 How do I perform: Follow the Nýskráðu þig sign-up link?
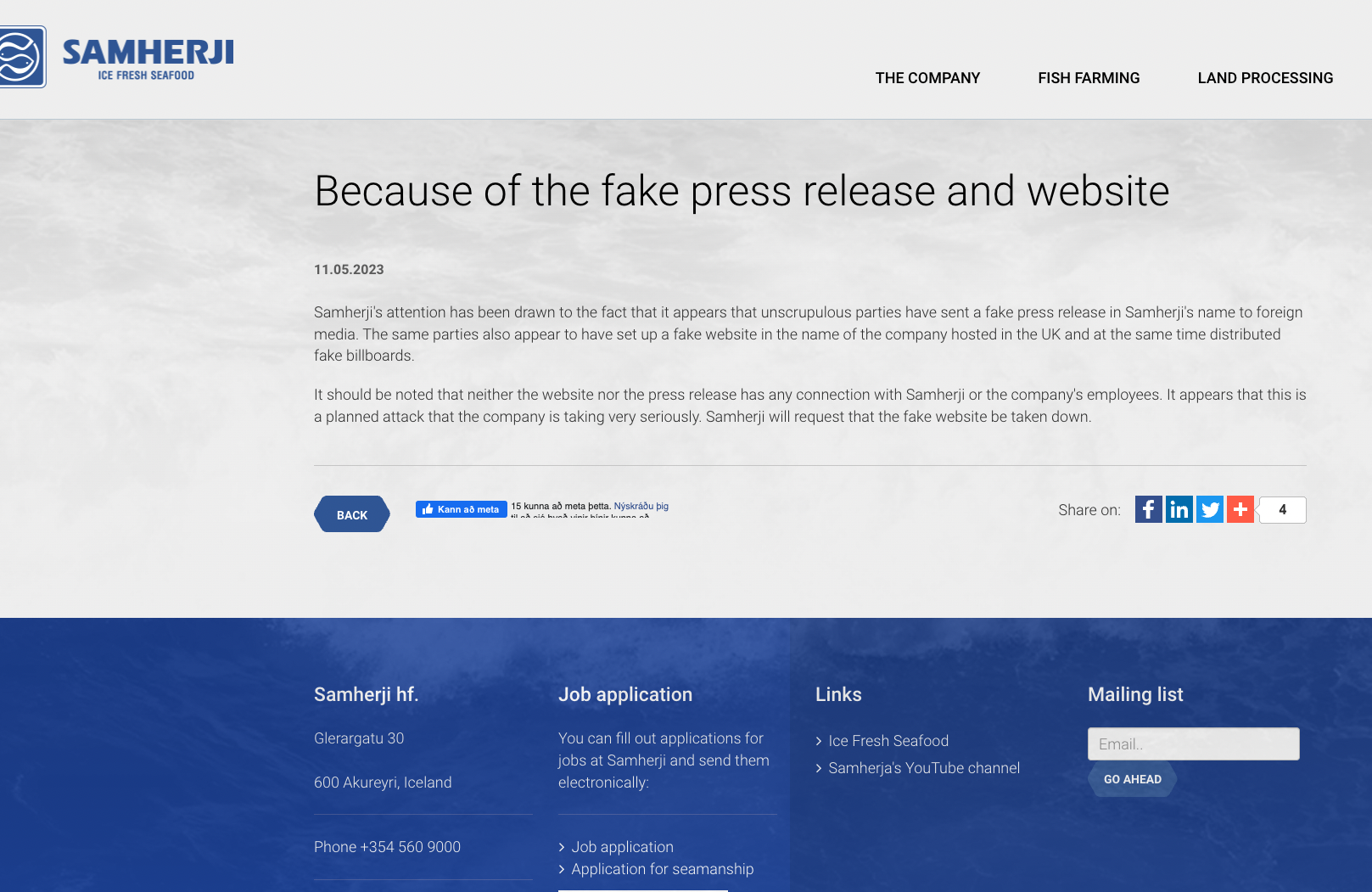tap(641, 506)
